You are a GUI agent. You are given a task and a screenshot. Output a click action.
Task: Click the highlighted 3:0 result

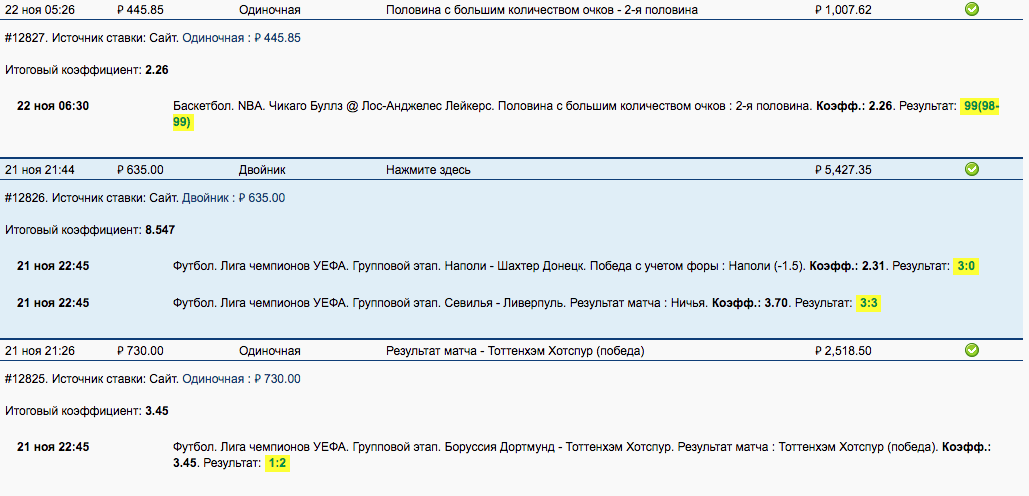[966, 267]
